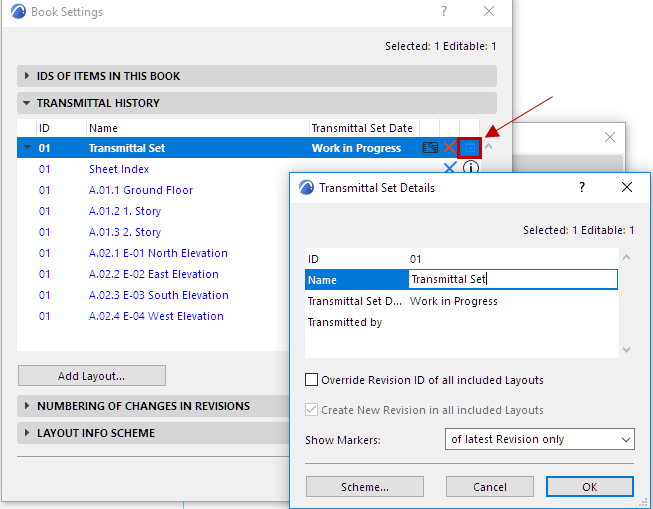This screenshot has width=653, height=509.
Task: Select the Transmitted by row
Action: pyautogui.click(x=461, y=322)
